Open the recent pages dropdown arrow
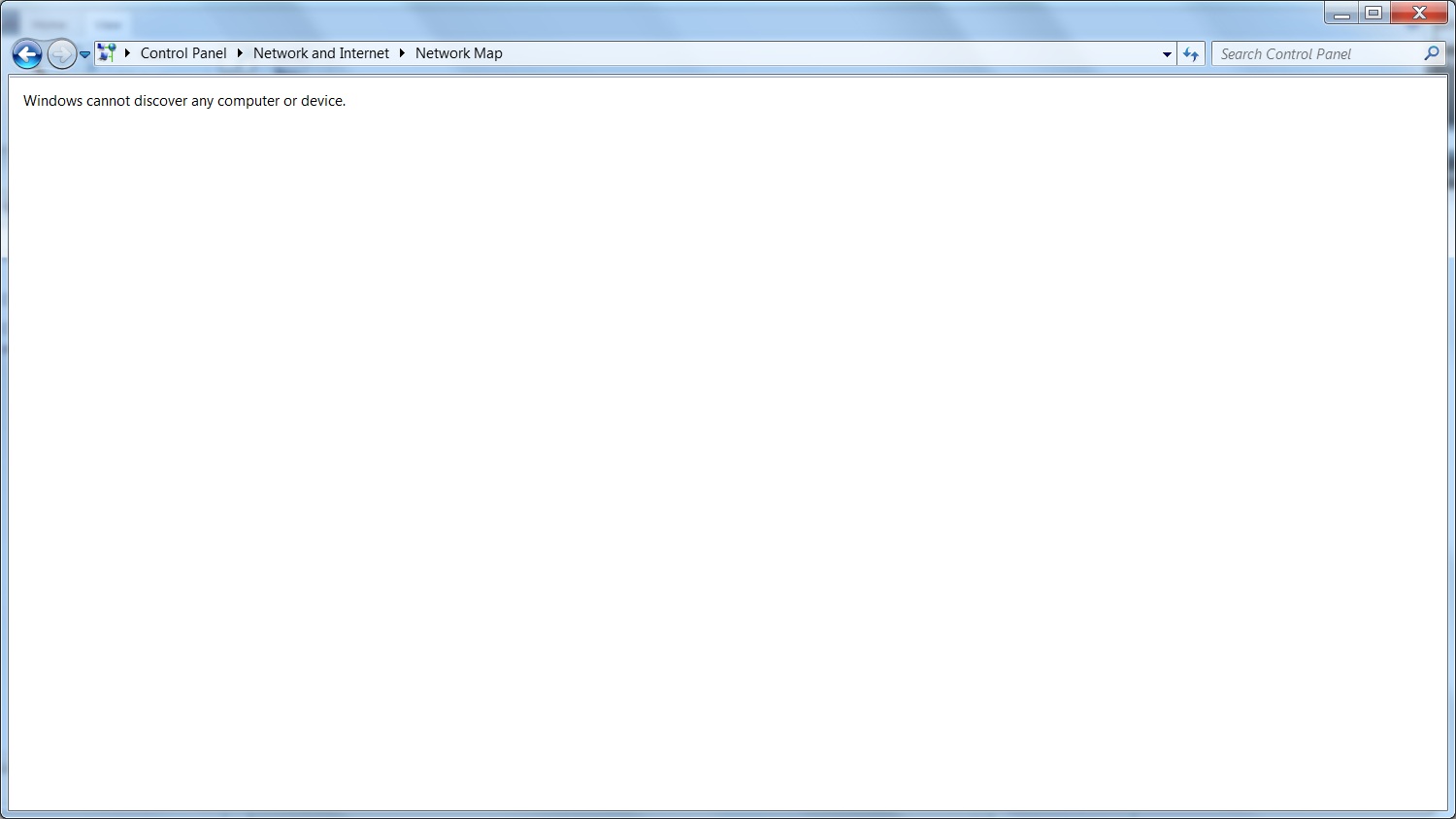 pos(85,55)
